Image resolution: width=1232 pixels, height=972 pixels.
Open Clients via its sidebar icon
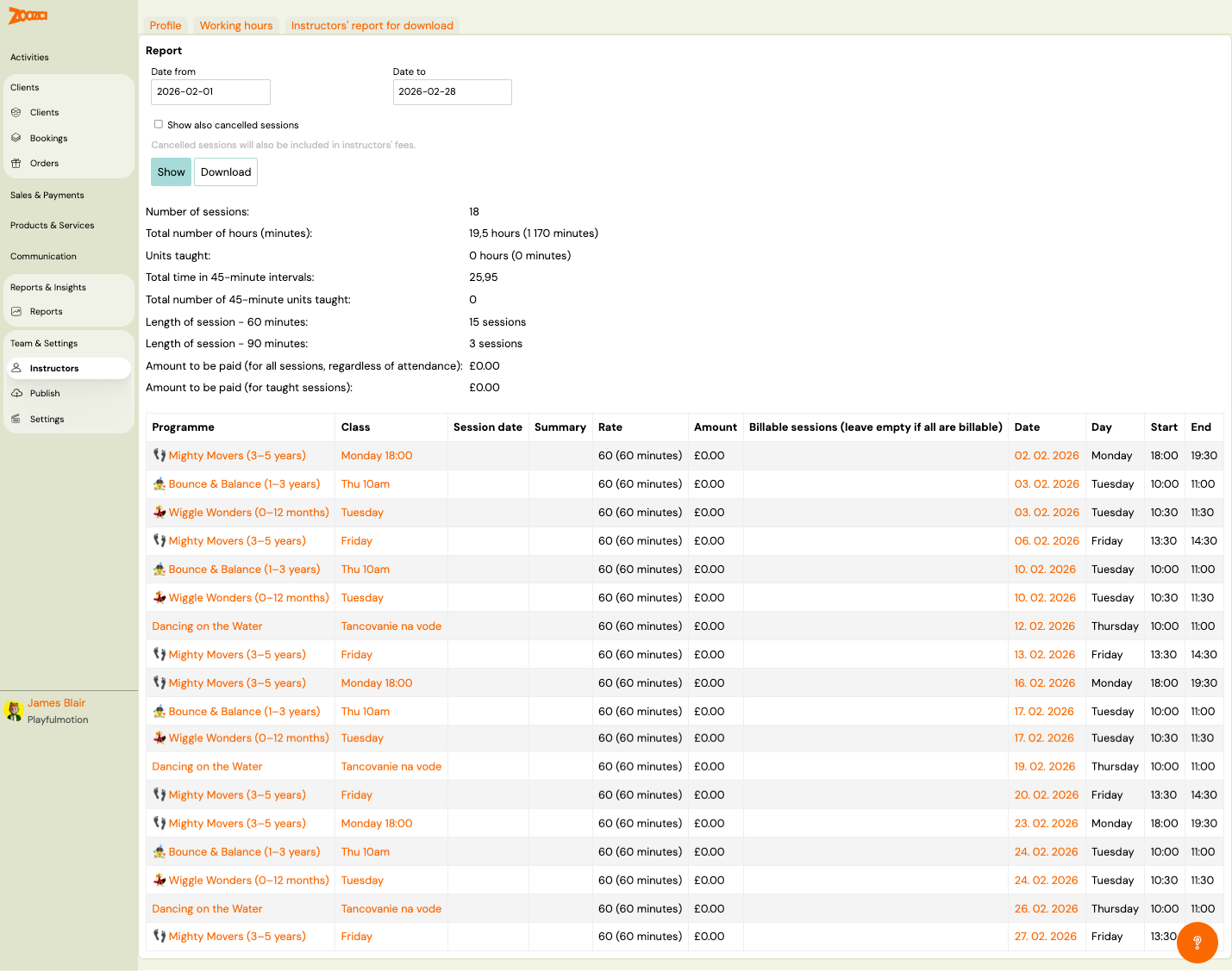pos(16,113)
